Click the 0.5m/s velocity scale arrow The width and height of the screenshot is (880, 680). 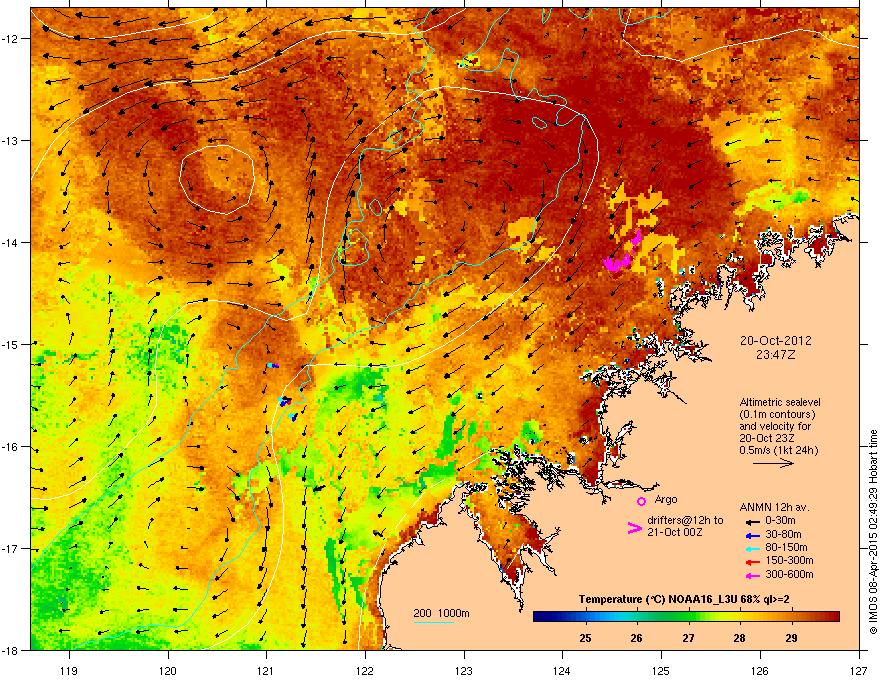click(x=773, y=463)
